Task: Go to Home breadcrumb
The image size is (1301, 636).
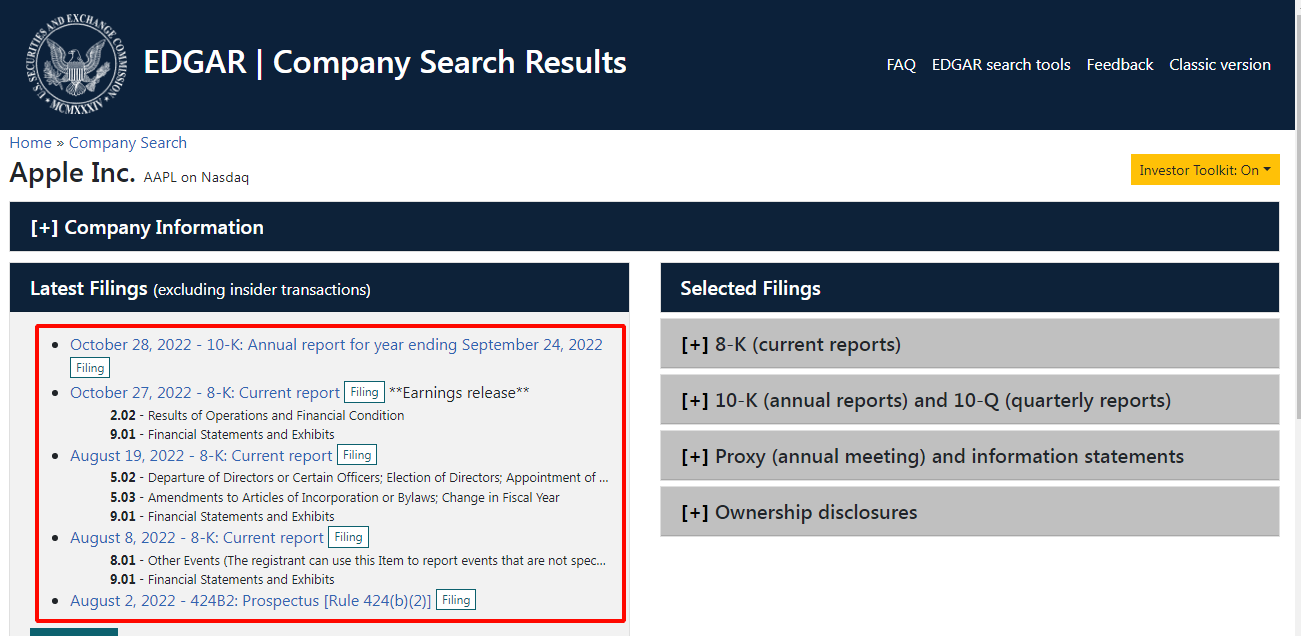Action: point(30,143)
